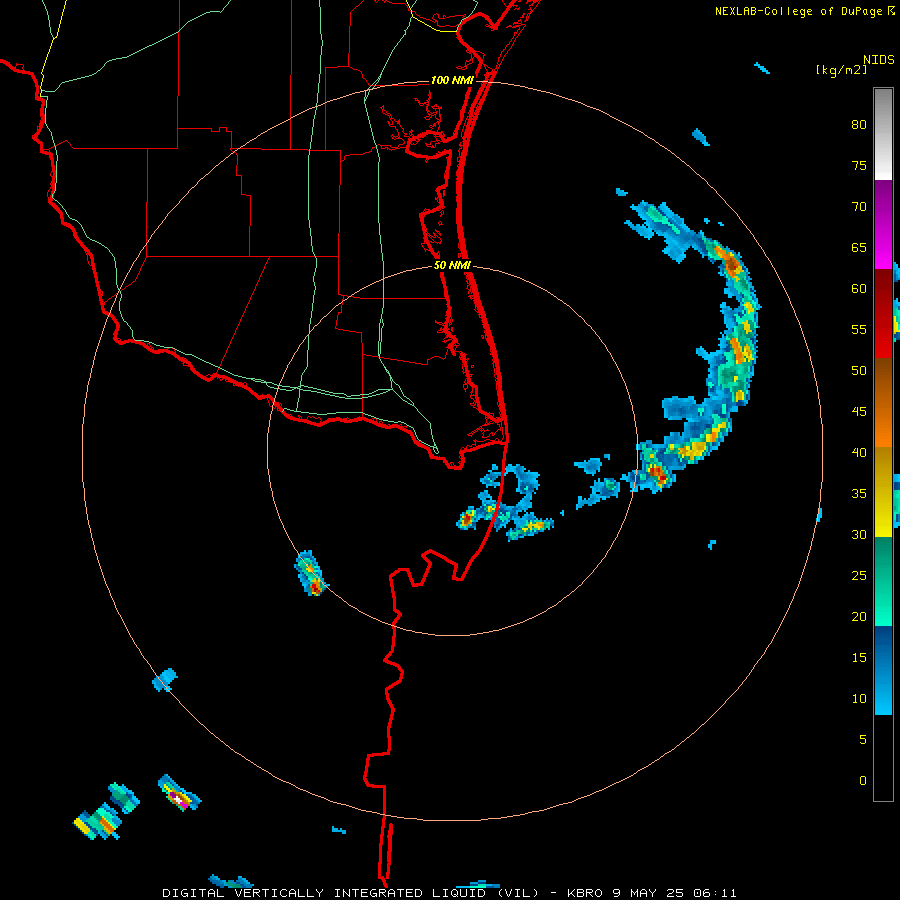Select the [kg/m2] units label
The image size is (900, 900).
[841, 70]
